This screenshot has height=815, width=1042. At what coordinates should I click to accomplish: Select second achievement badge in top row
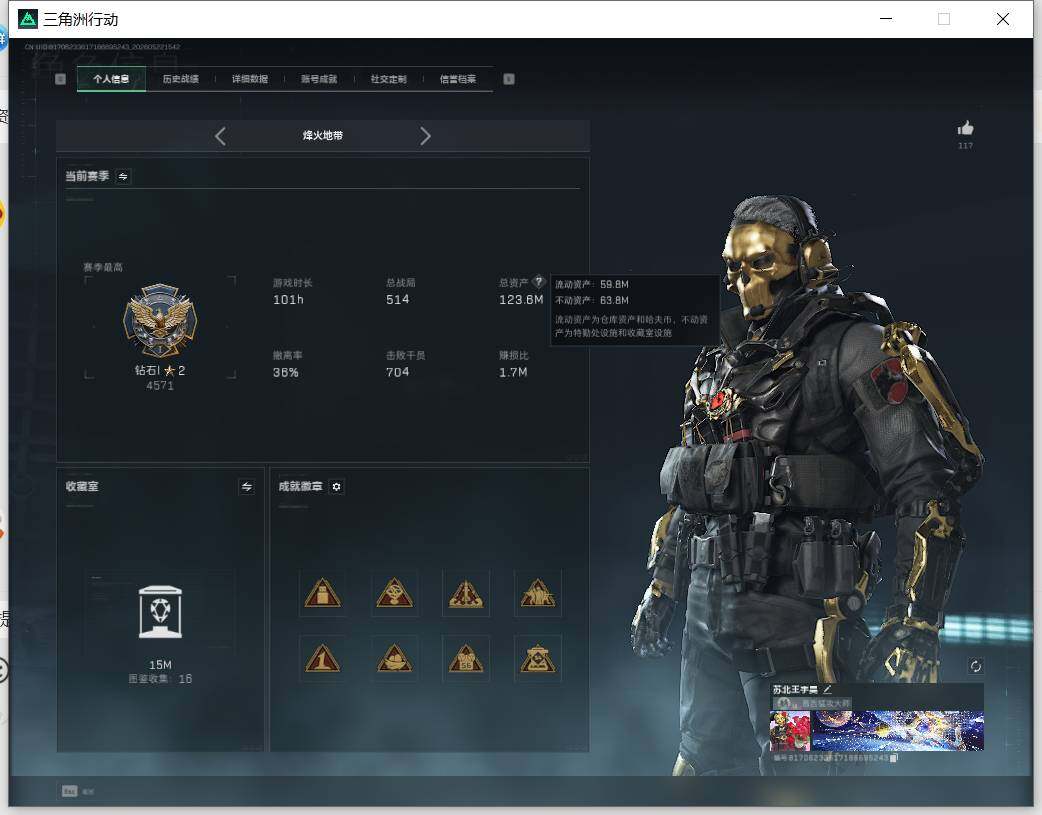pos(394,593)
